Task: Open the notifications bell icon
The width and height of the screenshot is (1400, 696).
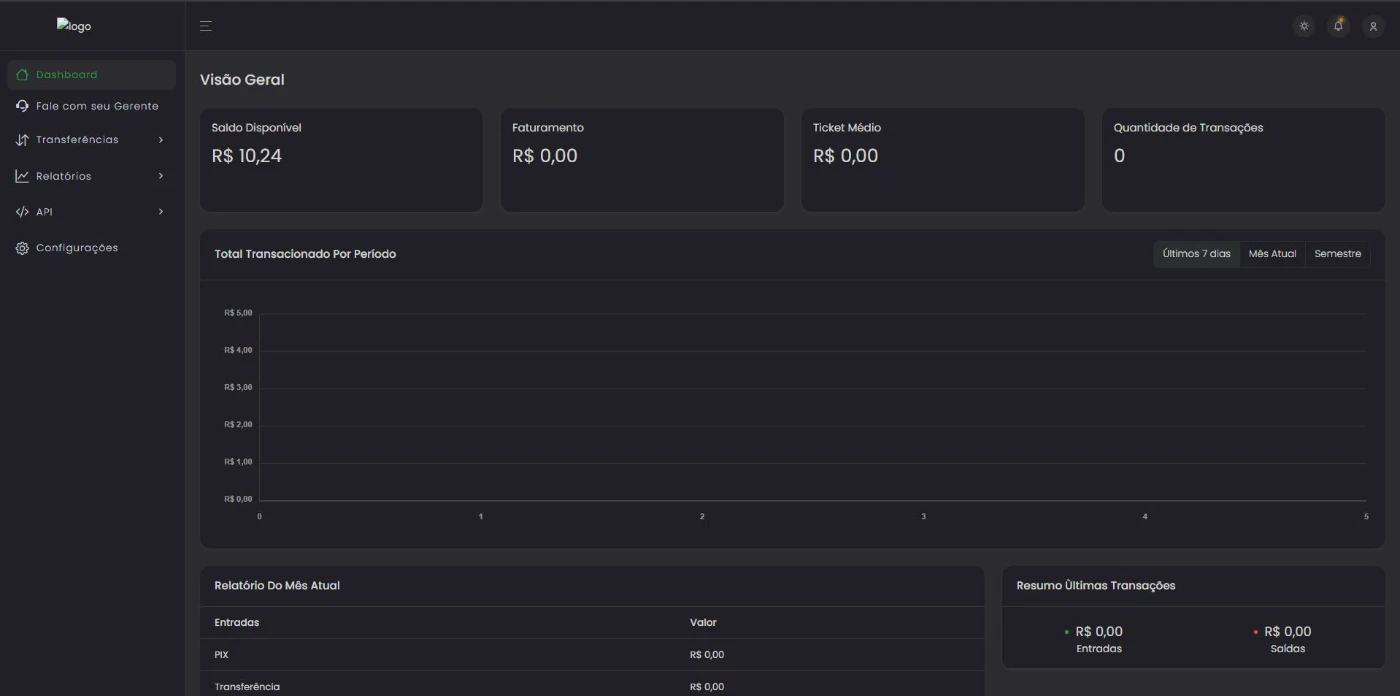Action: coord(1338,26)
